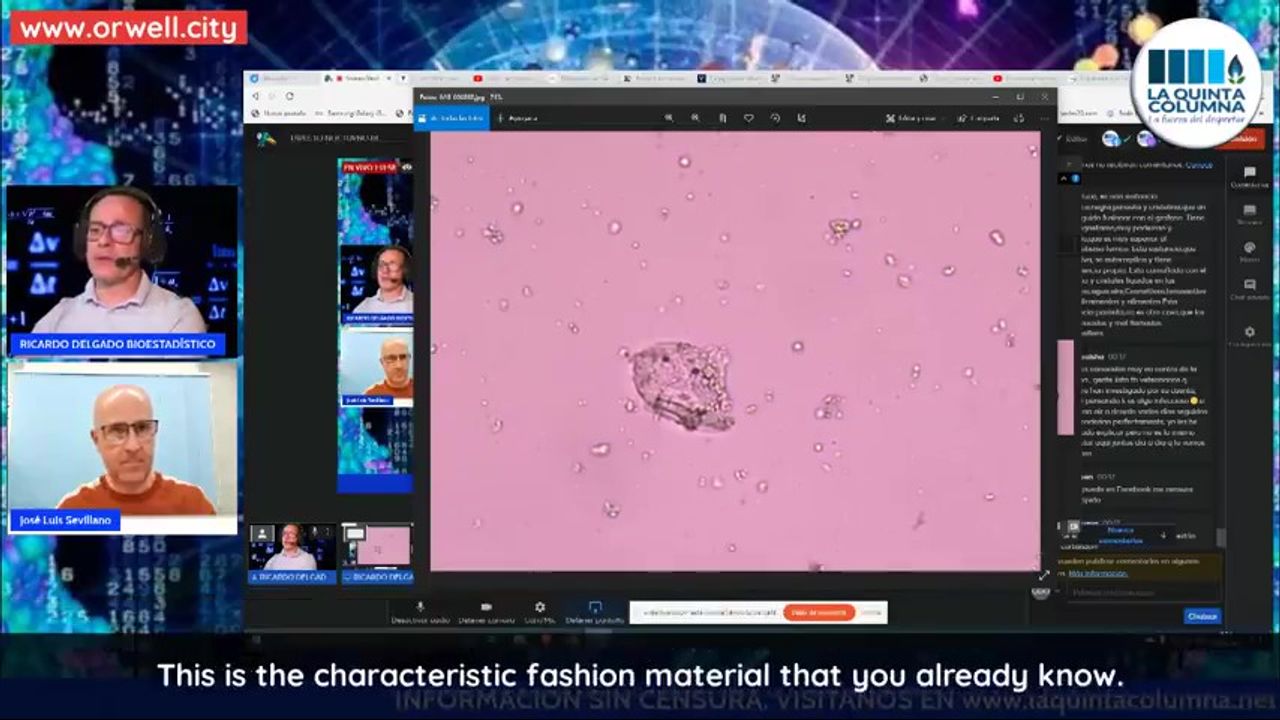Select the shared screen thumbnail preview
Image resolution: width=1280 pixels, height=720 pixels.
[376, 547]
